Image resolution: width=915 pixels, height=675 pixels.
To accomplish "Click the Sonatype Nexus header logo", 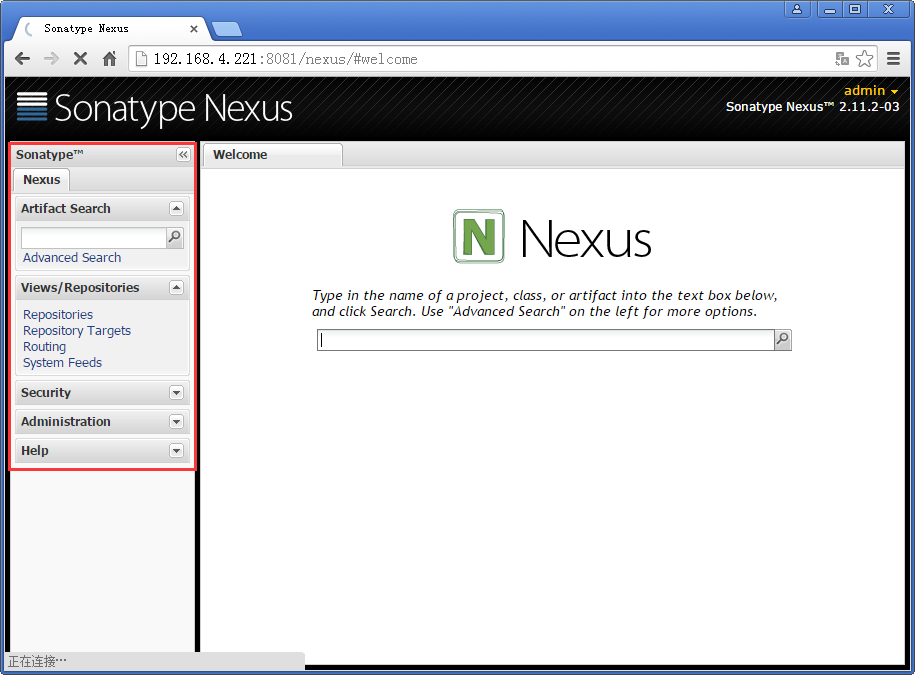I will (155, 108).
